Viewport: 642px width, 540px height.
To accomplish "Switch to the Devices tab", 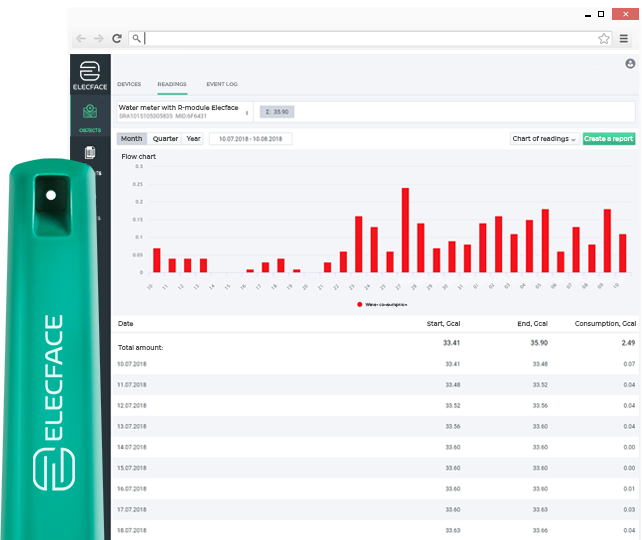I will click(129, 84).
